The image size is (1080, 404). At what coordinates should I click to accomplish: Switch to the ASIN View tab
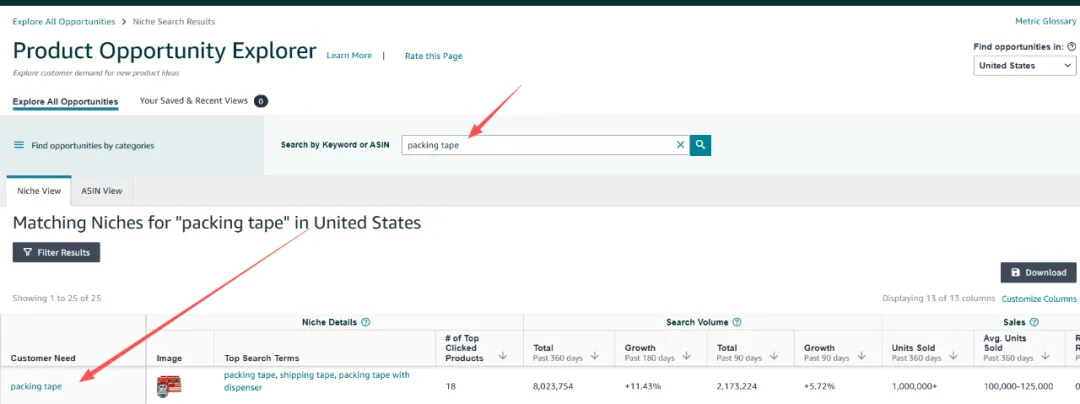[x=102, y=190]
